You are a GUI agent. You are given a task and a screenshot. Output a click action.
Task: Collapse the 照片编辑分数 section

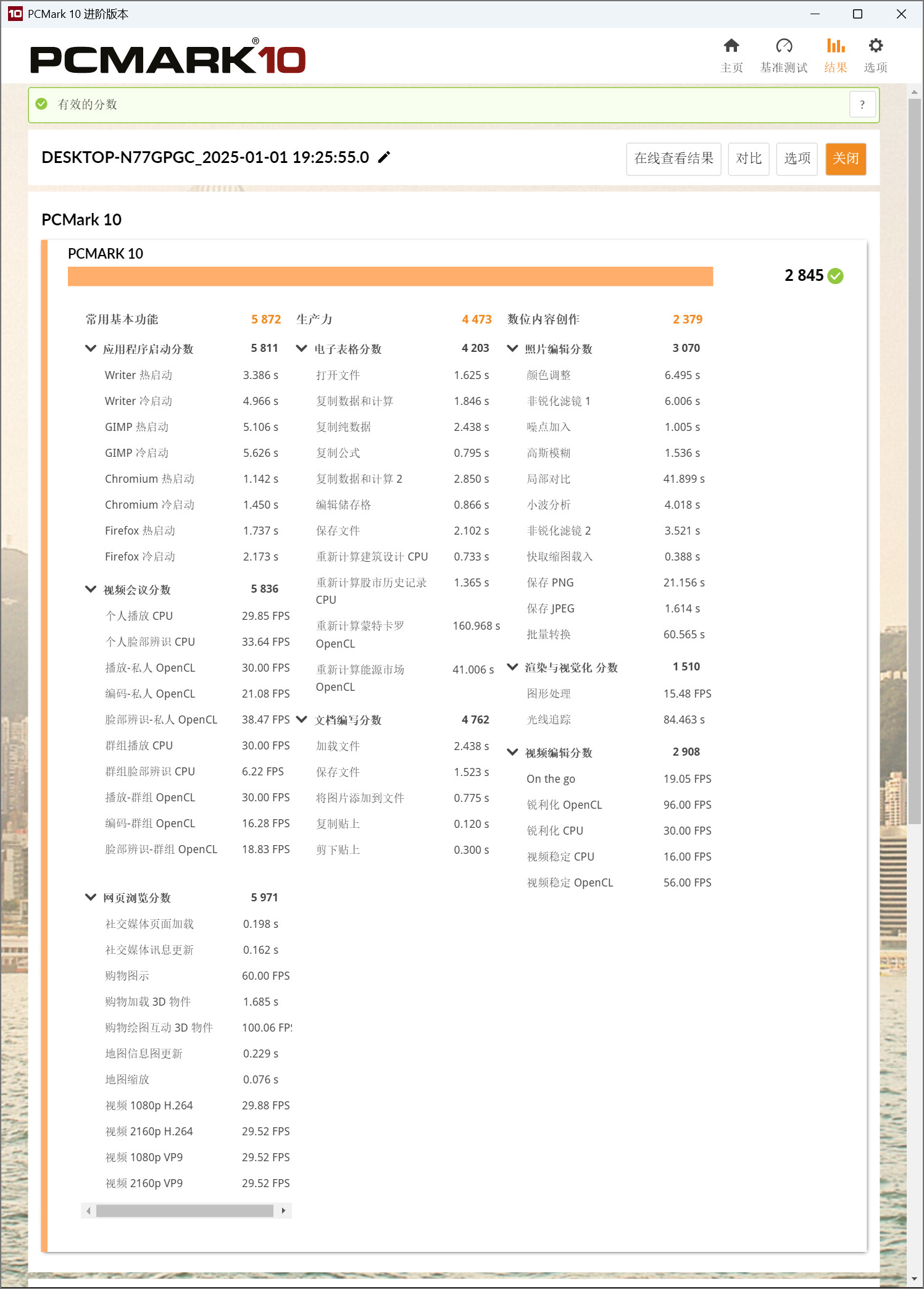coord(512,349)
